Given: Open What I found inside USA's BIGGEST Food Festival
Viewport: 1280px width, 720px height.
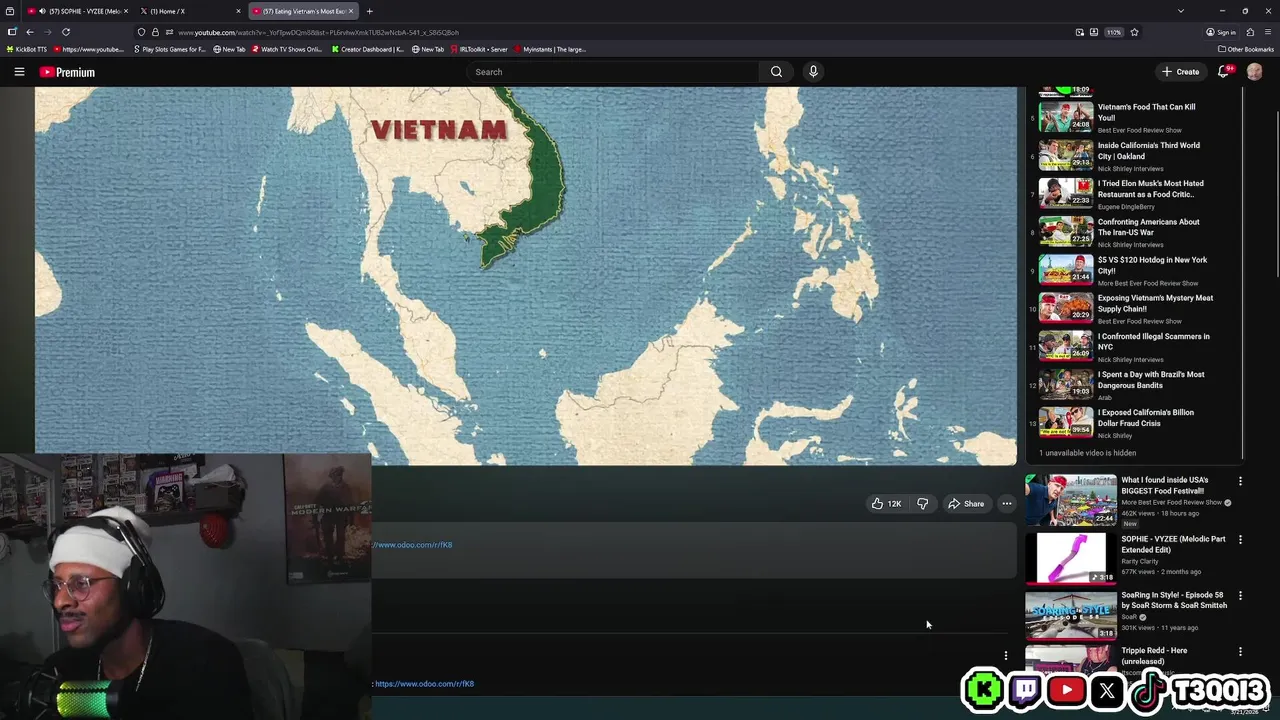Looking at the screenshot, I should click(x=1071, y=500).
